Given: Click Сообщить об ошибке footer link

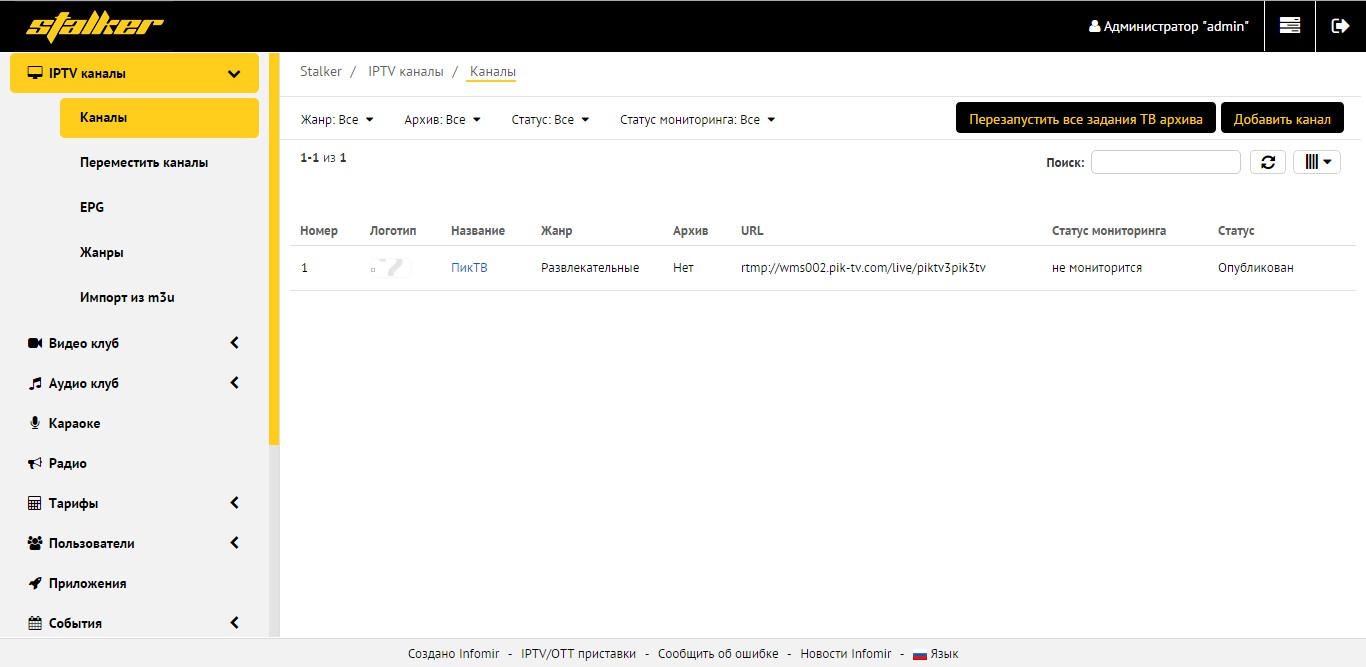Looking at the screenshot, I should click(718, 654).
